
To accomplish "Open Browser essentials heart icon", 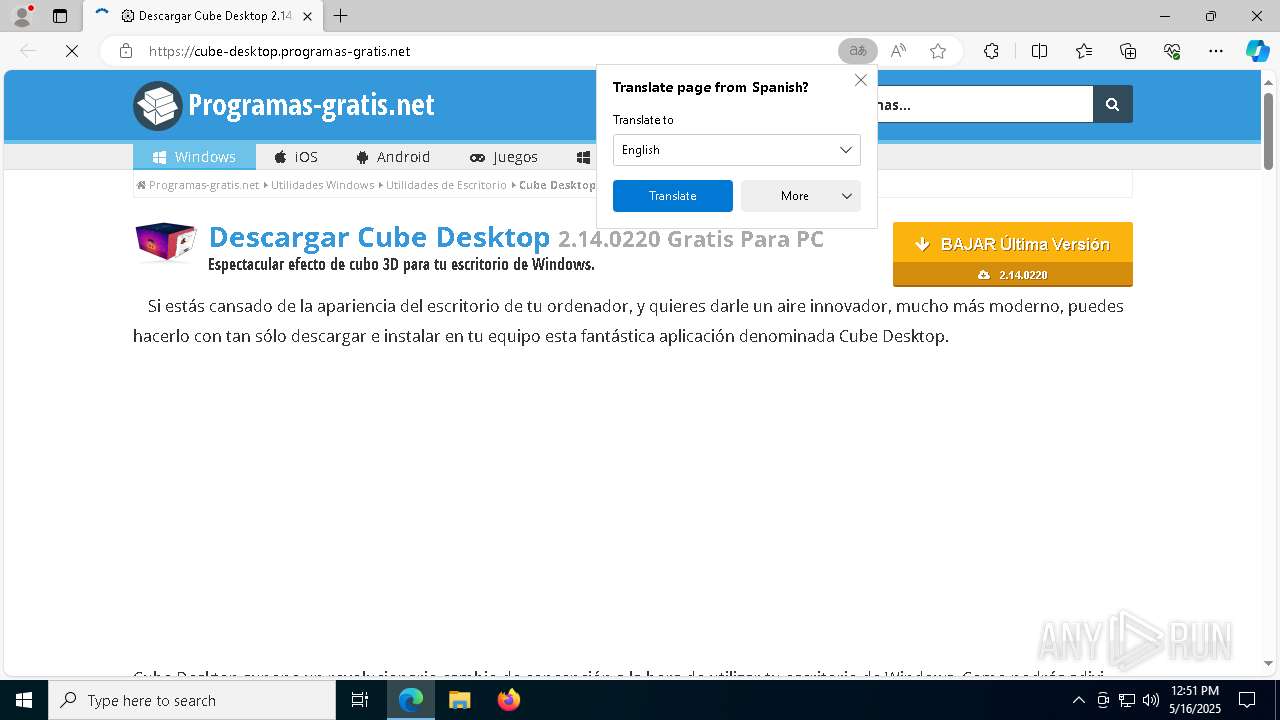I will tap(1172, 51).
